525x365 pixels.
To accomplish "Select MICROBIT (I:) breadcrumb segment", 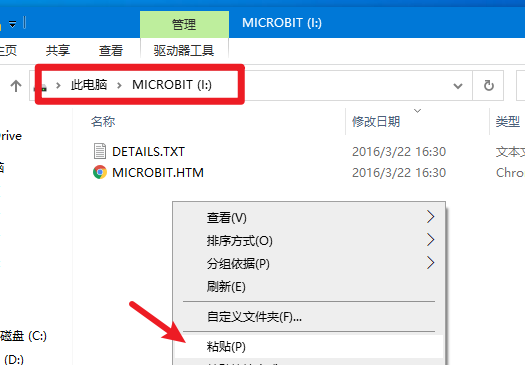I will point(172,85).
